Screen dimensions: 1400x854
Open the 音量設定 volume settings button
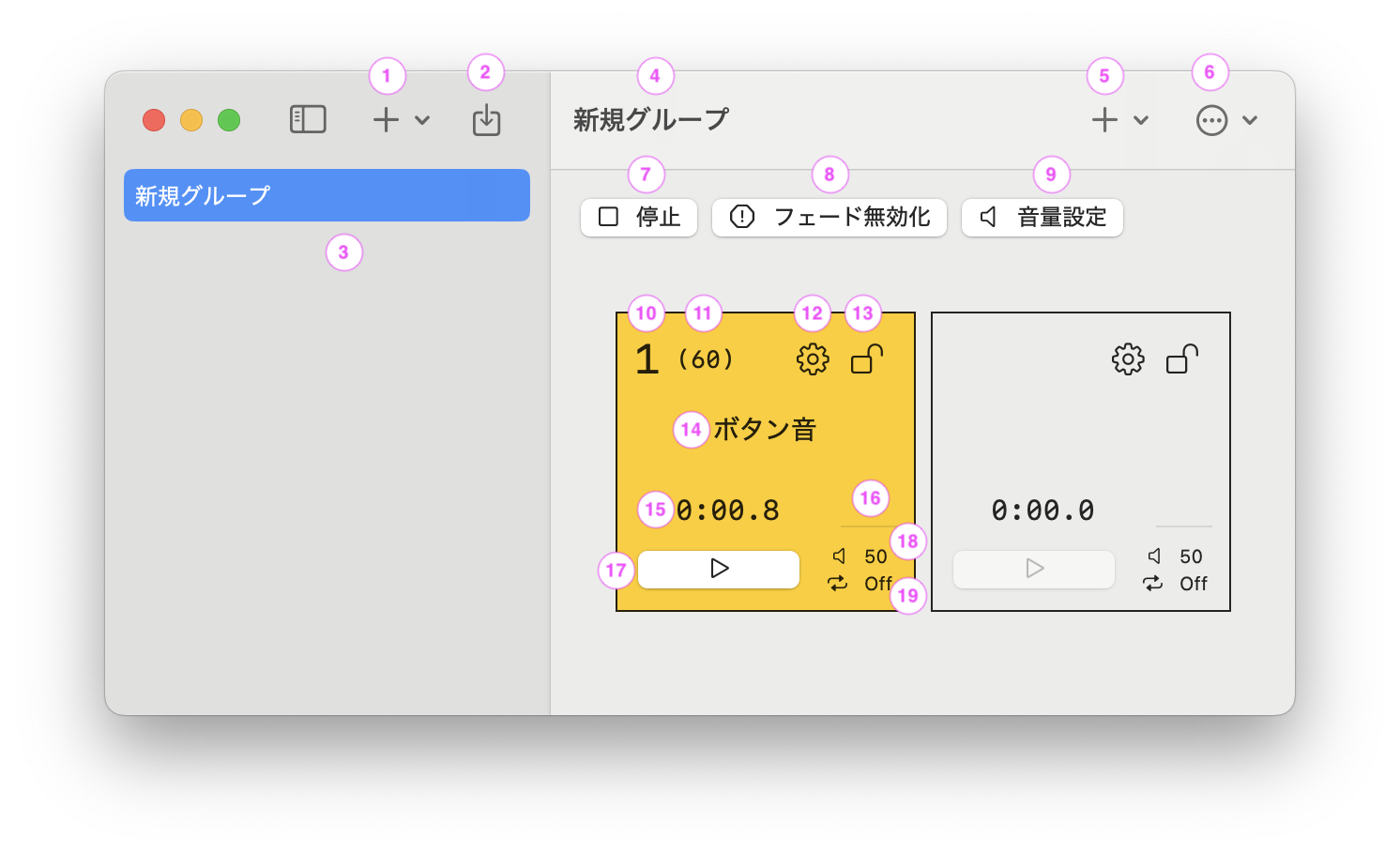coord(1042,218)
